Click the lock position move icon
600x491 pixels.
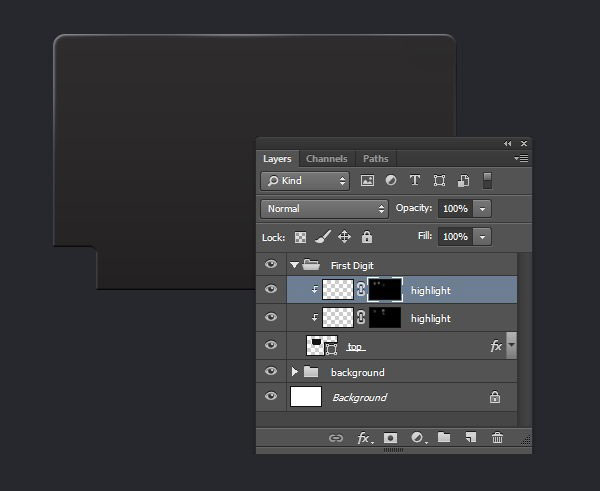(x=344, y=237)
